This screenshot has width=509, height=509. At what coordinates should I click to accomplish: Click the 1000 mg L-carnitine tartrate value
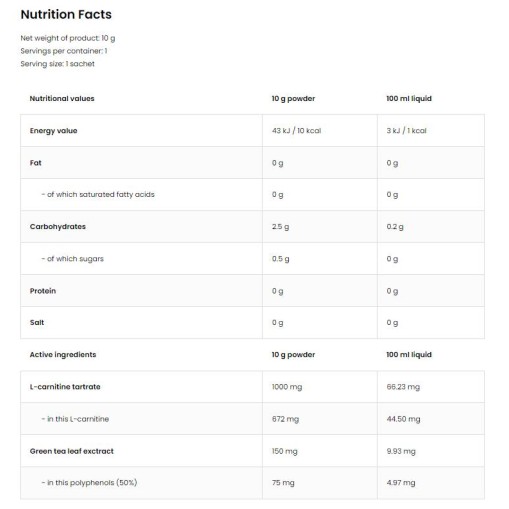(x=287, y=387)
